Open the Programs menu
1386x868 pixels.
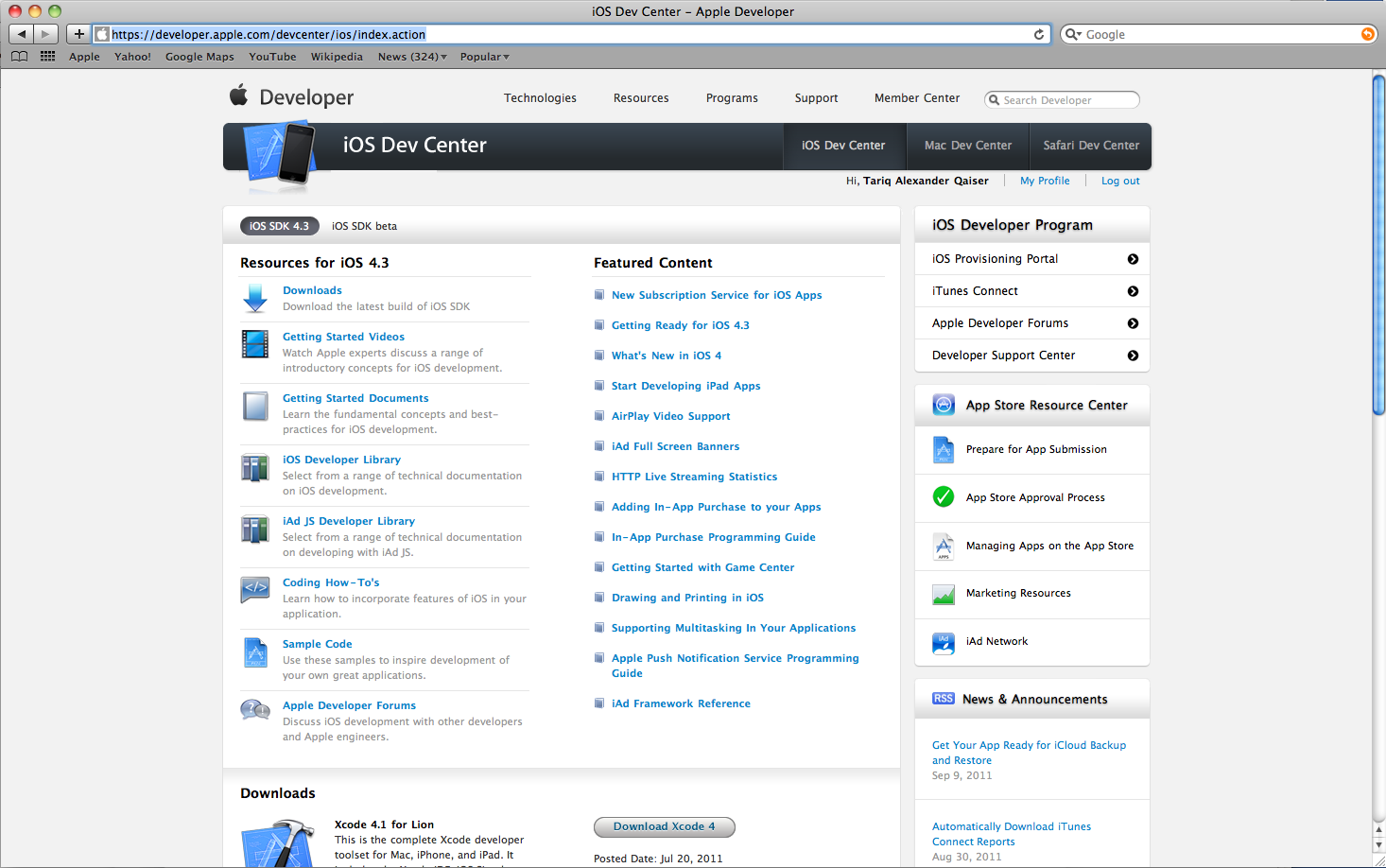pyautogui.click(x=732, y=98)
